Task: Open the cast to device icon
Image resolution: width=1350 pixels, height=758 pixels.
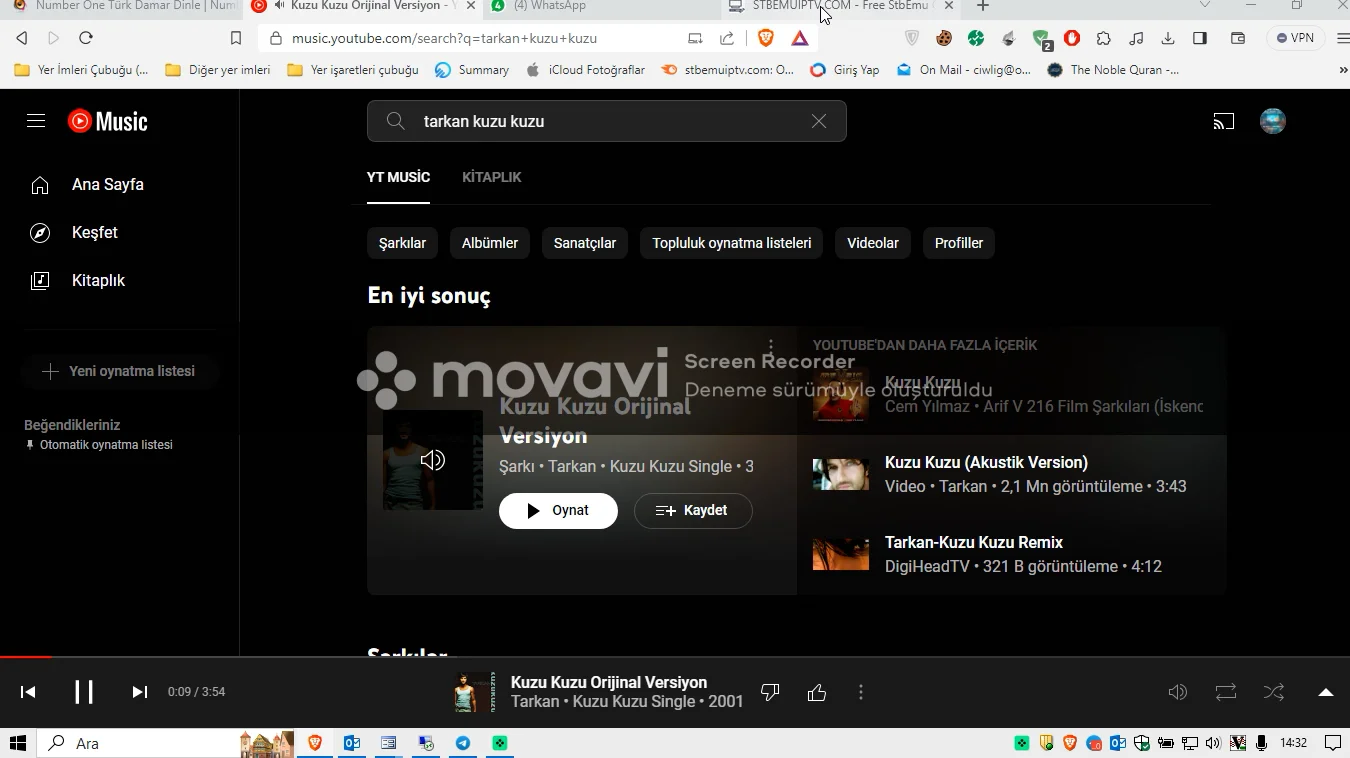Action: 1224,121
